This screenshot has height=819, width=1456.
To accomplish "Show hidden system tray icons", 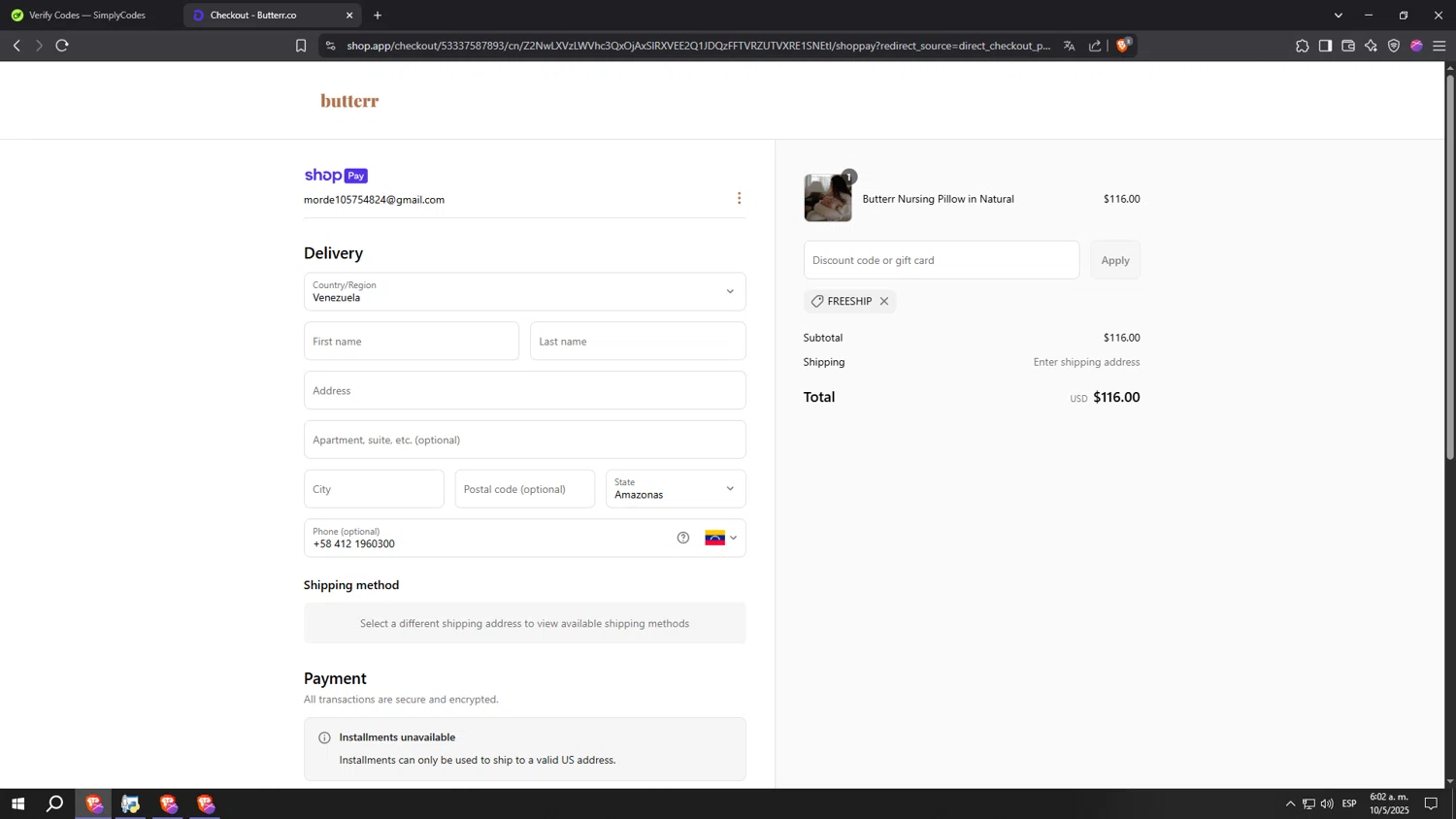I will [x=1290, y=803].
